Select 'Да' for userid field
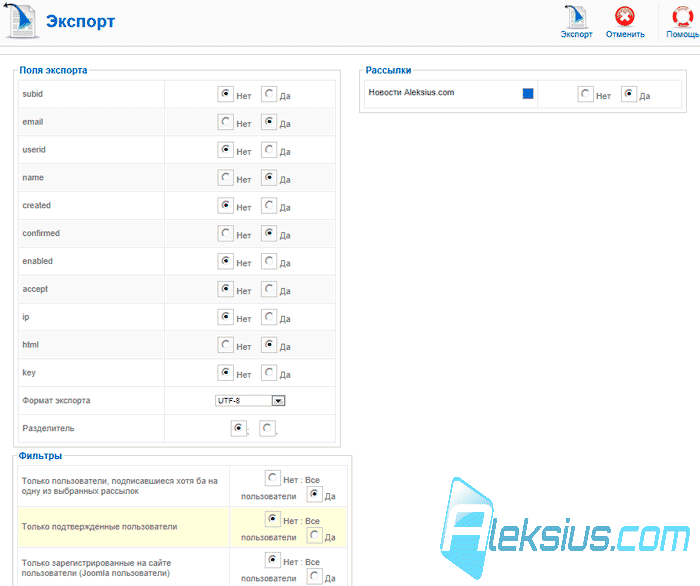700x586 pixels. click(x=269, y=150)
